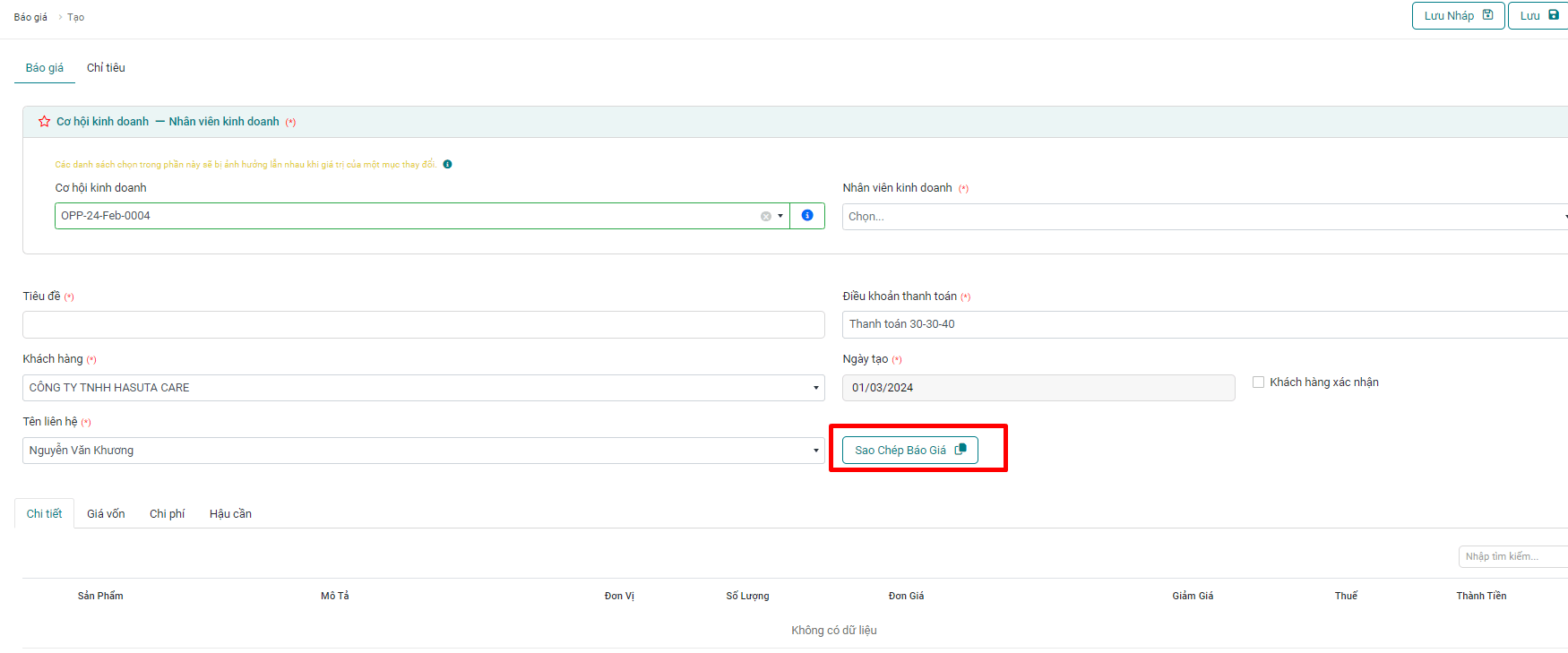Open Nhân viên kinh doanh selector
This screenshot has height=653, width=1568.
[x=1201, y=217]
